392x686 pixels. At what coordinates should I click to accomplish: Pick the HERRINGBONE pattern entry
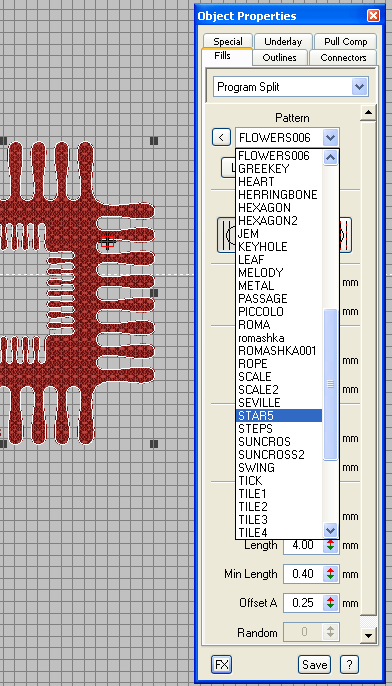click(279, 194)
